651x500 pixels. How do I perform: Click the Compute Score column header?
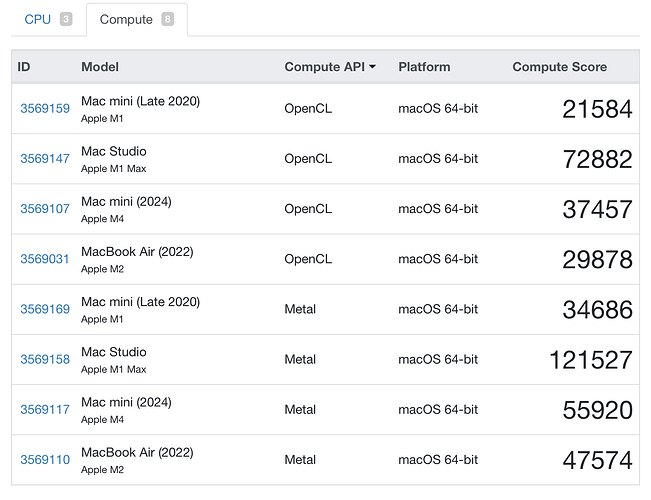(560, 67)
